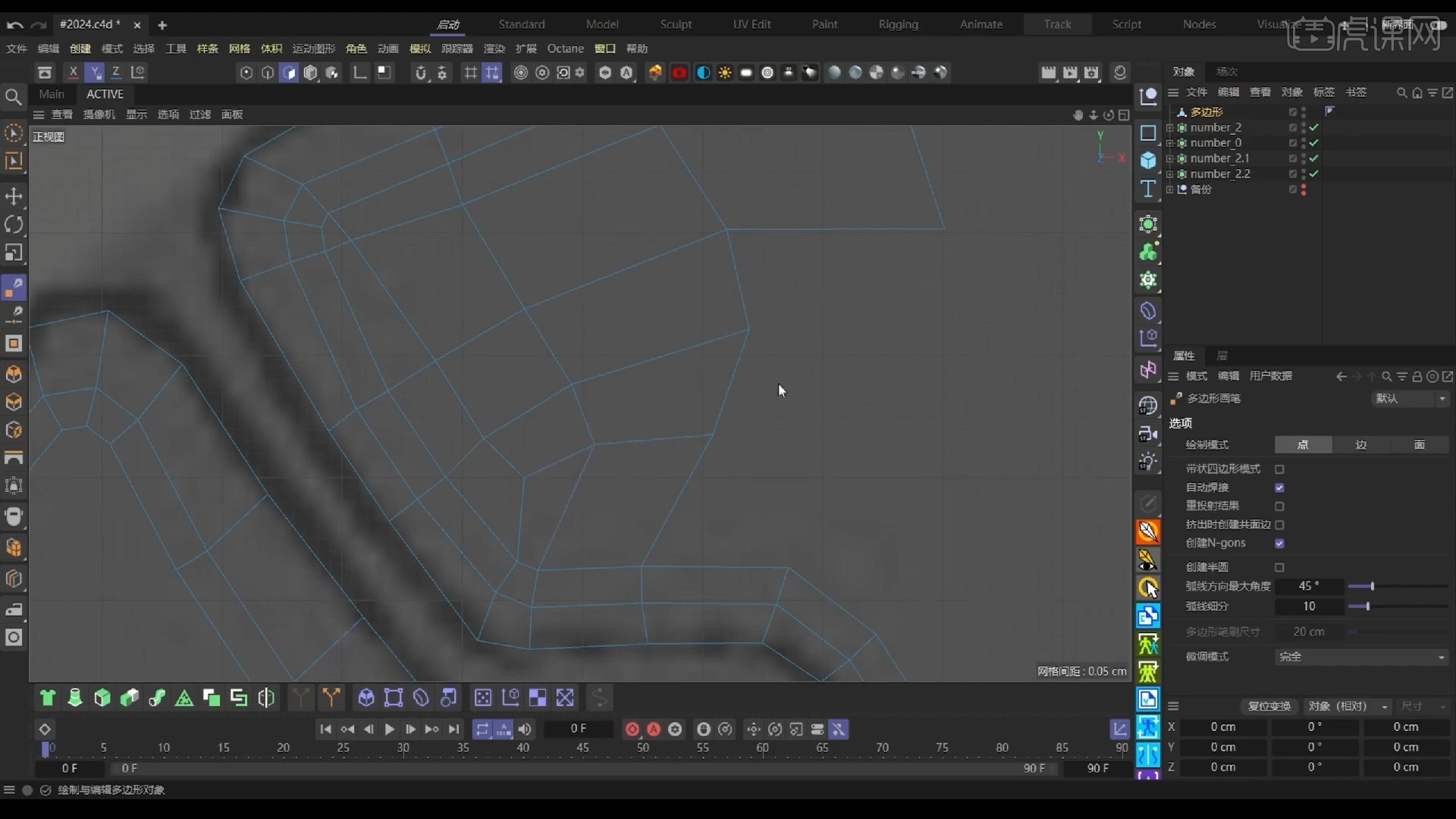Toggle red visibility dots for 备份
This screenshot has height=819, width=1456.
coord(1304,190)
